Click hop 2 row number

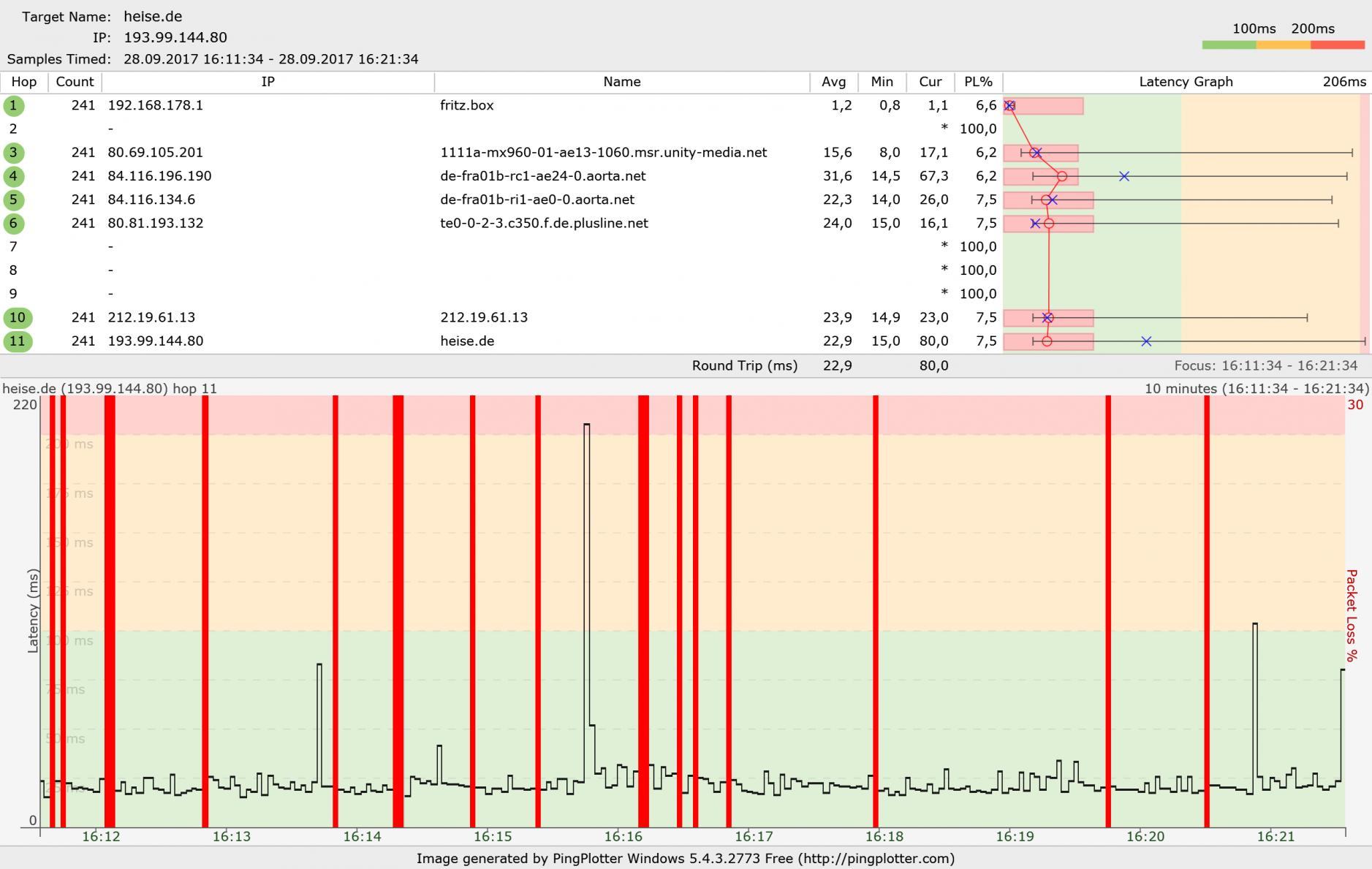[x=13, y=129]
